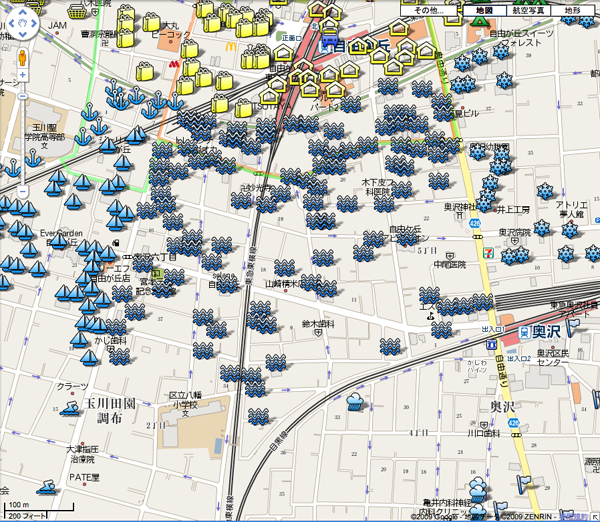Switch to 地図 map view
600x522 pixels.
click(x=484, y=9)
